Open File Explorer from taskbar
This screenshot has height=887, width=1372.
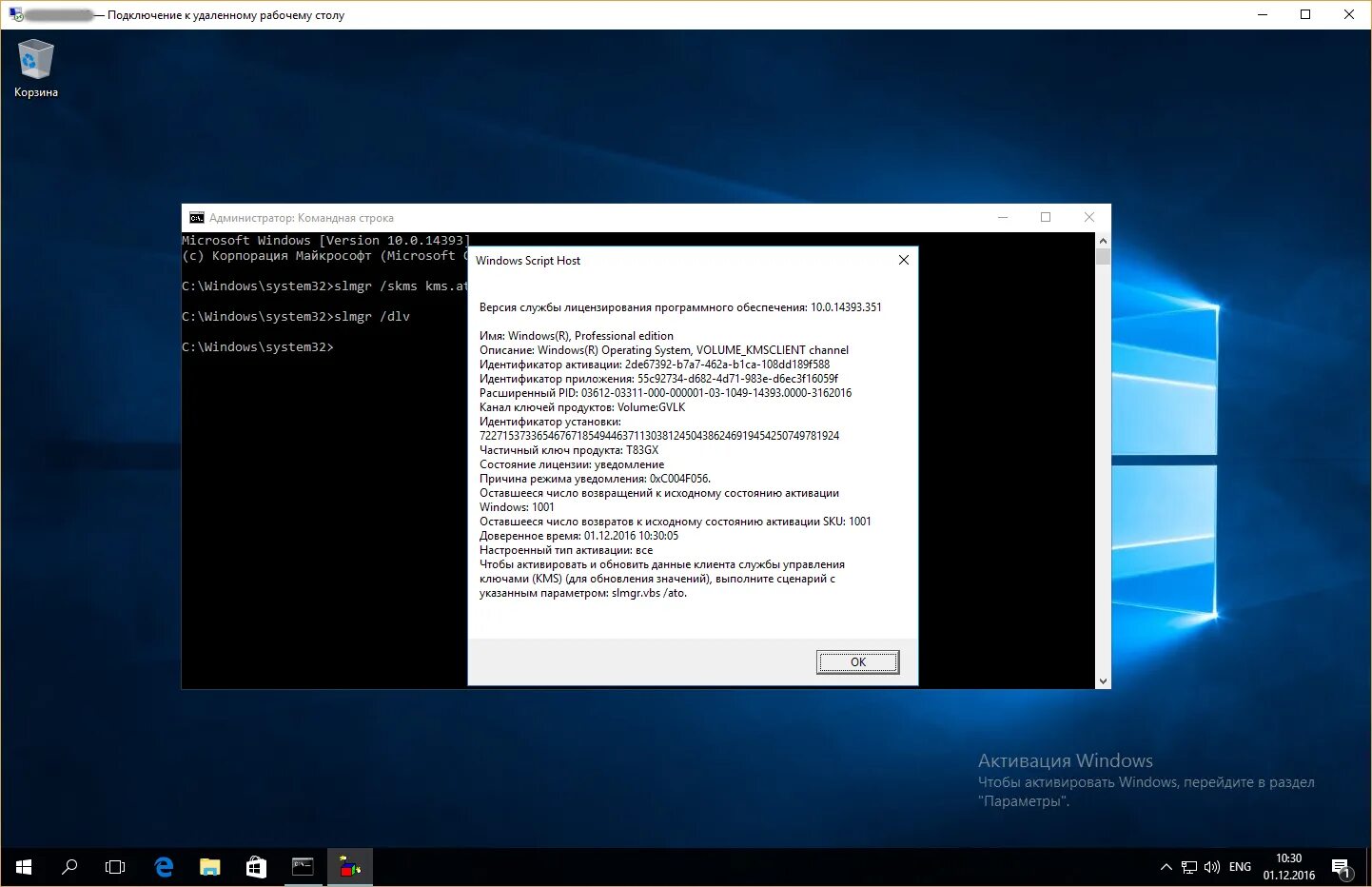(210, 867)
